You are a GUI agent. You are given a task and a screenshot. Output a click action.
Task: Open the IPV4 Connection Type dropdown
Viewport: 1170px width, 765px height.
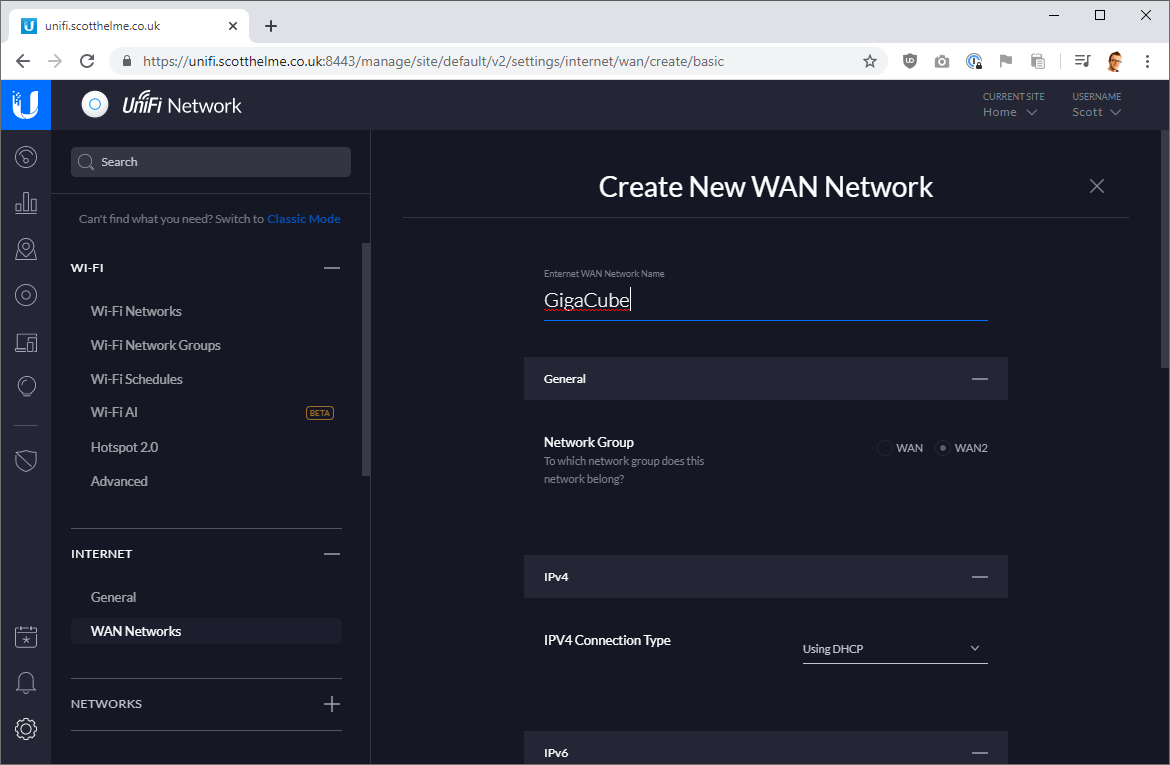pos(894,649)
